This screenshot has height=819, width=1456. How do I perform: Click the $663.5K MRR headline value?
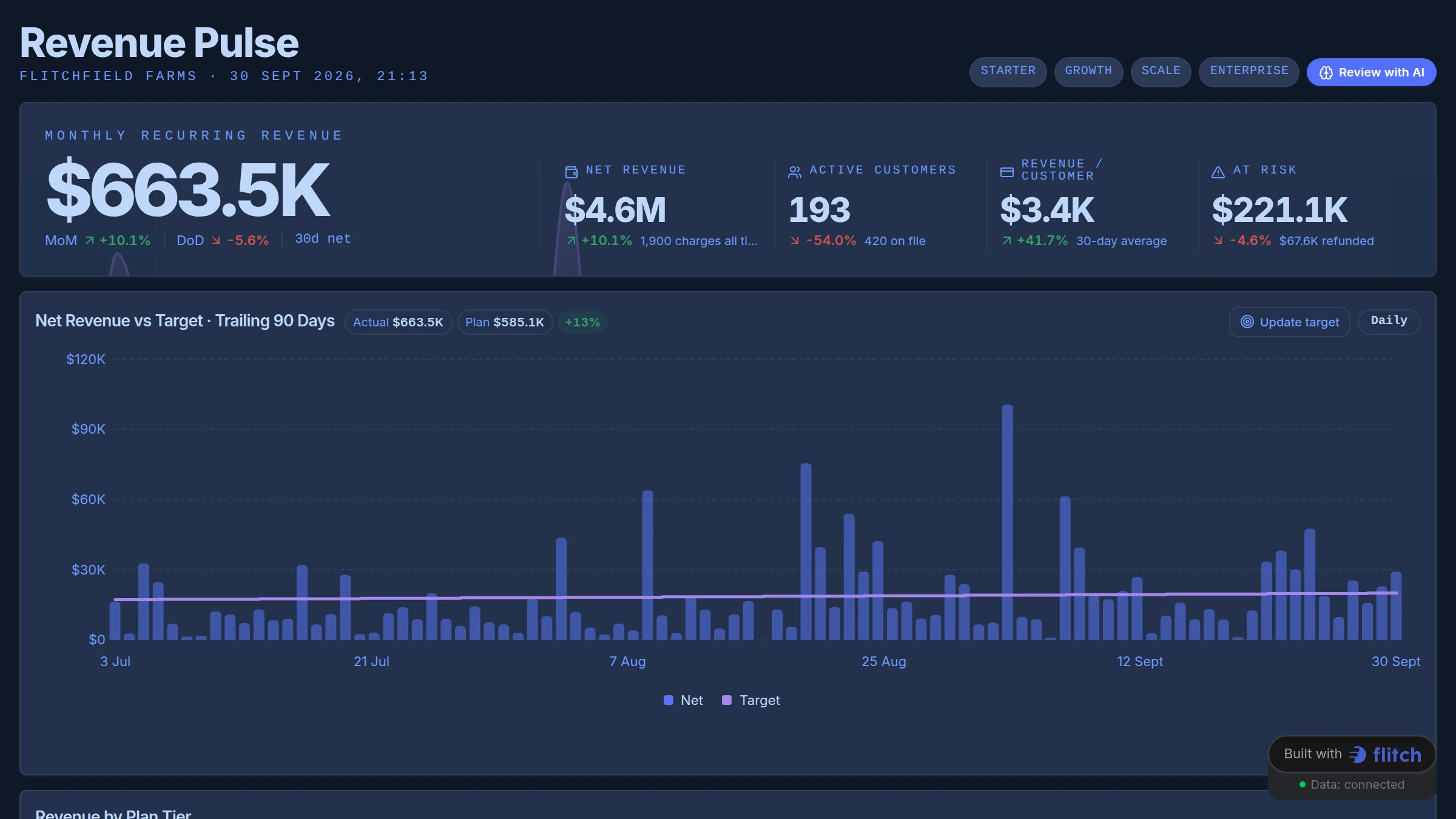point(188,189)
